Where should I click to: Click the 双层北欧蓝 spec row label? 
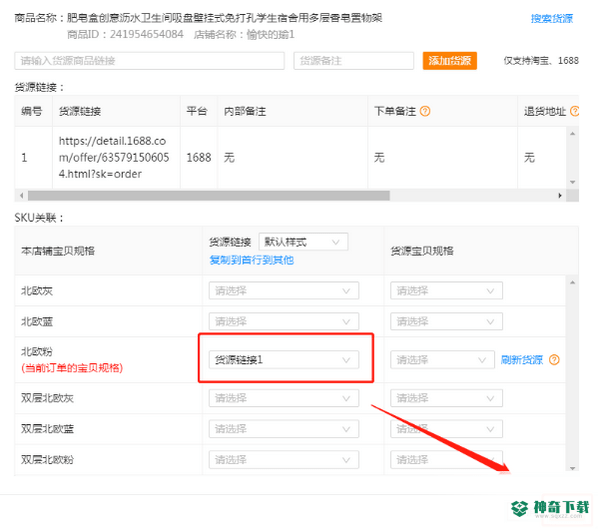tap(47, 429)
